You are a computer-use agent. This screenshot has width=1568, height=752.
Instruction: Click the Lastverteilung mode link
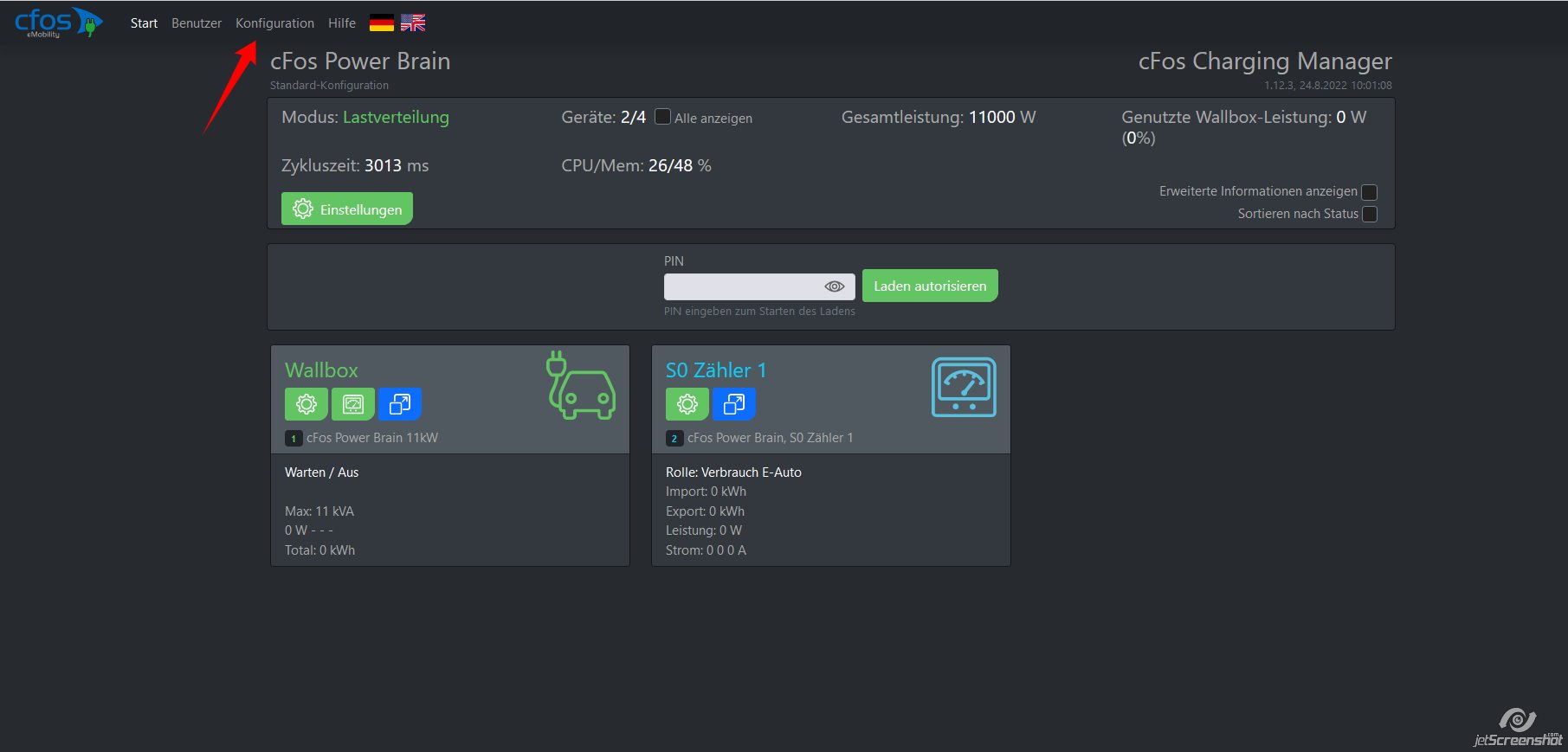click(396, 117)
